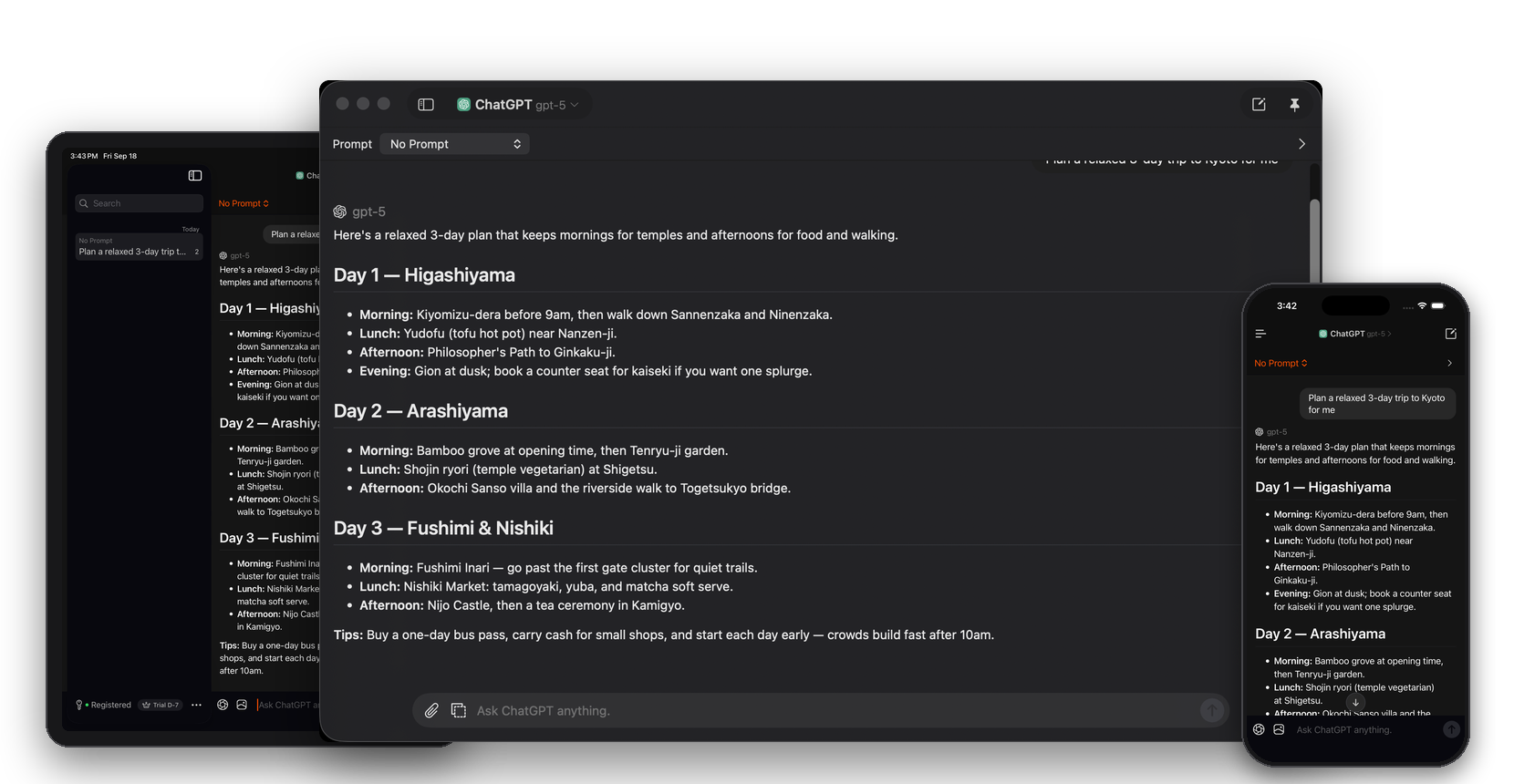Open the three-dots menu on the tablet
This screenshot has width=1514, height=784.
196,705
